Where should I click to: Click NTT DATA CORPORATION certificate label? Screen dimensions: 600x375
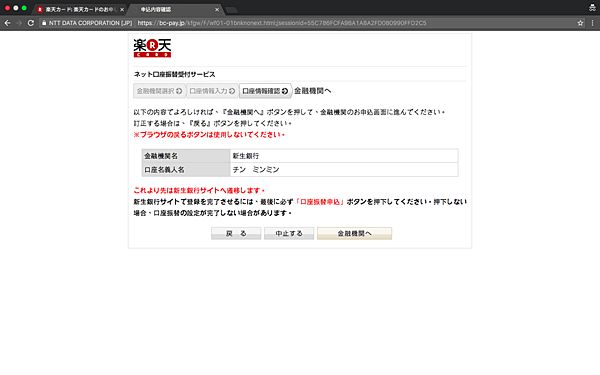pyautogui.click(x=90, y=23)
